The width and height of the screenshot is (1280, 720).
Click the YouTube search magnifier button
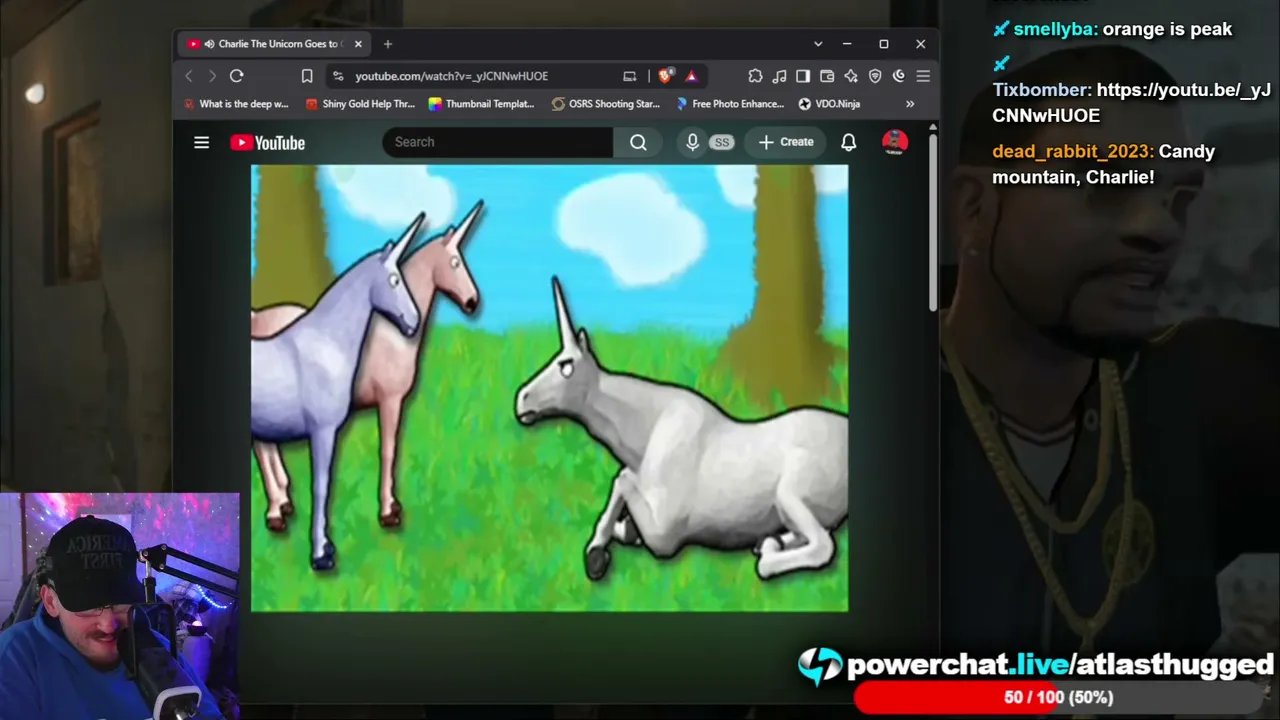click(638, 142)
